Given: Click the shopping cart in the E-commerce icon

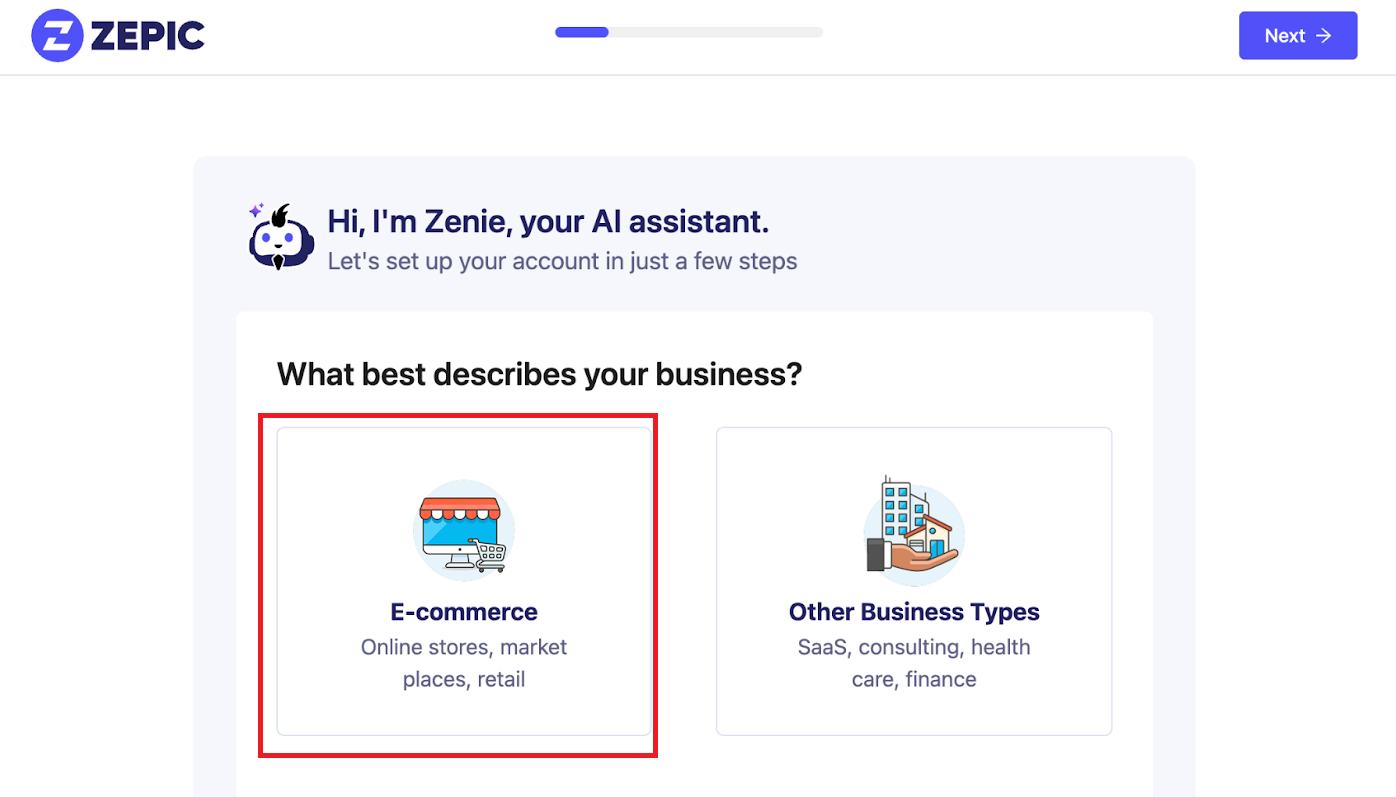Looking at the screenshot, I should coord(489,553).
